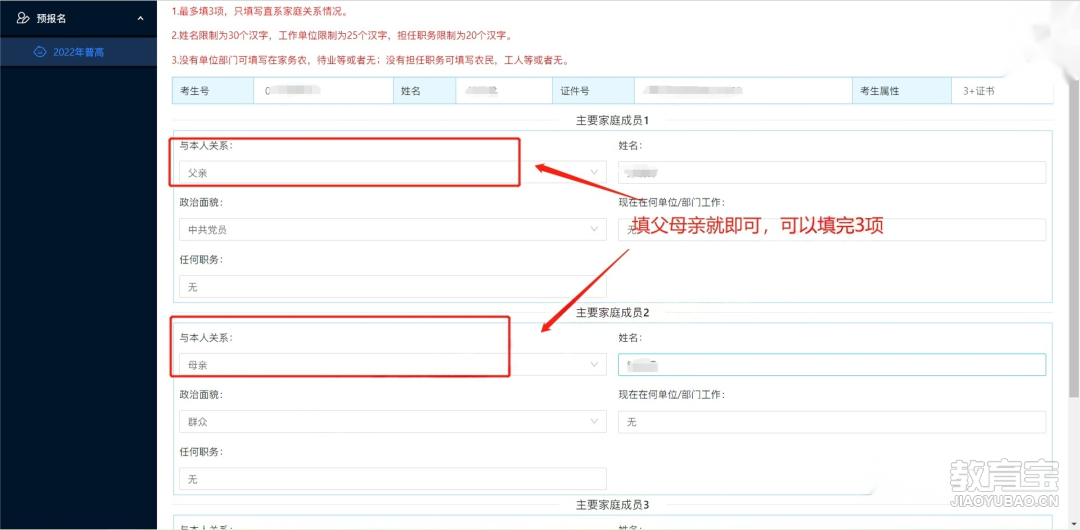1080x530 pixels.
Task: Click the 预报名 user icon in sidebar
Action: pyautogui.click(x=23, y=18)
